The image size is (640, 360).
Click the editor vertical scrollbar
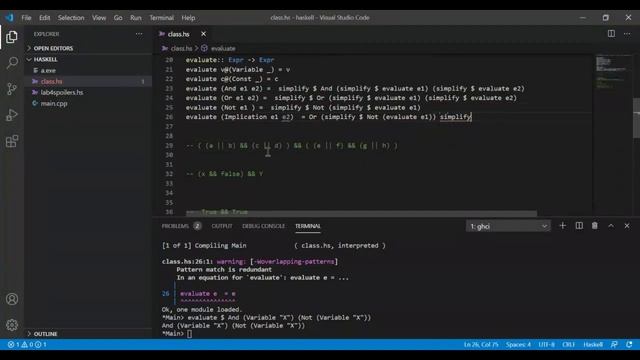pyautogui.click(x=636, y=118)
